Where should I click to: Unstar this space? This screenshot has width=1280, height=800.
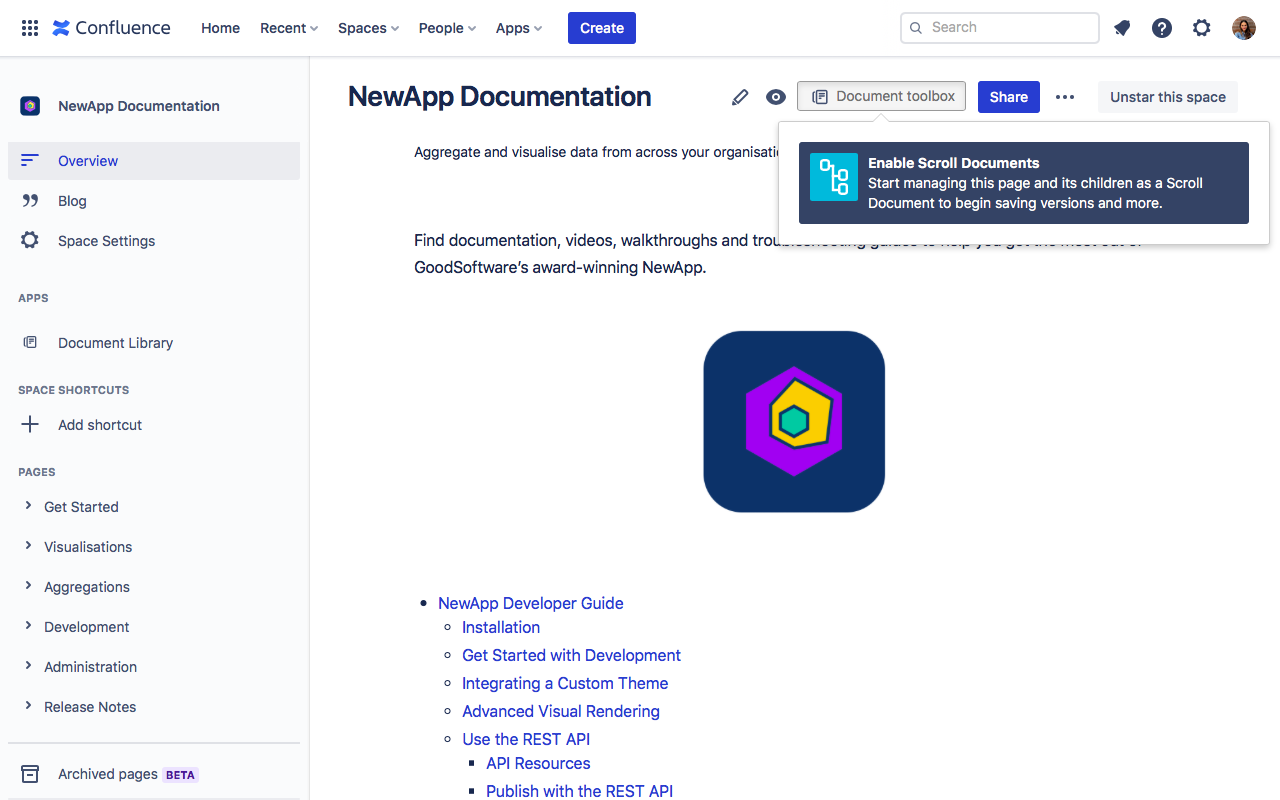click(1167, 97)
